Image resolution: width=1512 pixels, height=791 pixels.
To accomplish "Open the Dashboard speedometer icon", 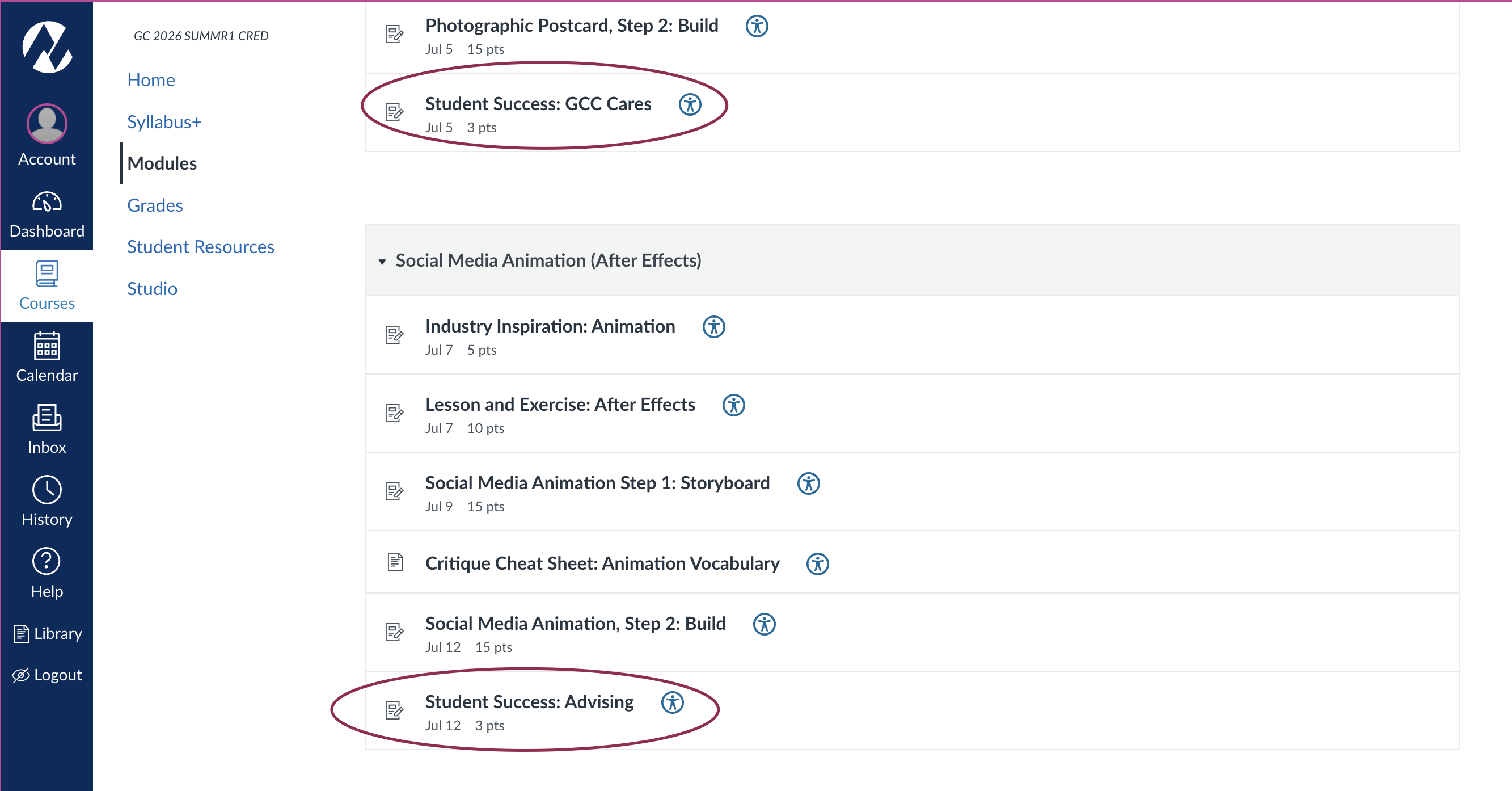I will pyautogui.click(x=47, y=202).
